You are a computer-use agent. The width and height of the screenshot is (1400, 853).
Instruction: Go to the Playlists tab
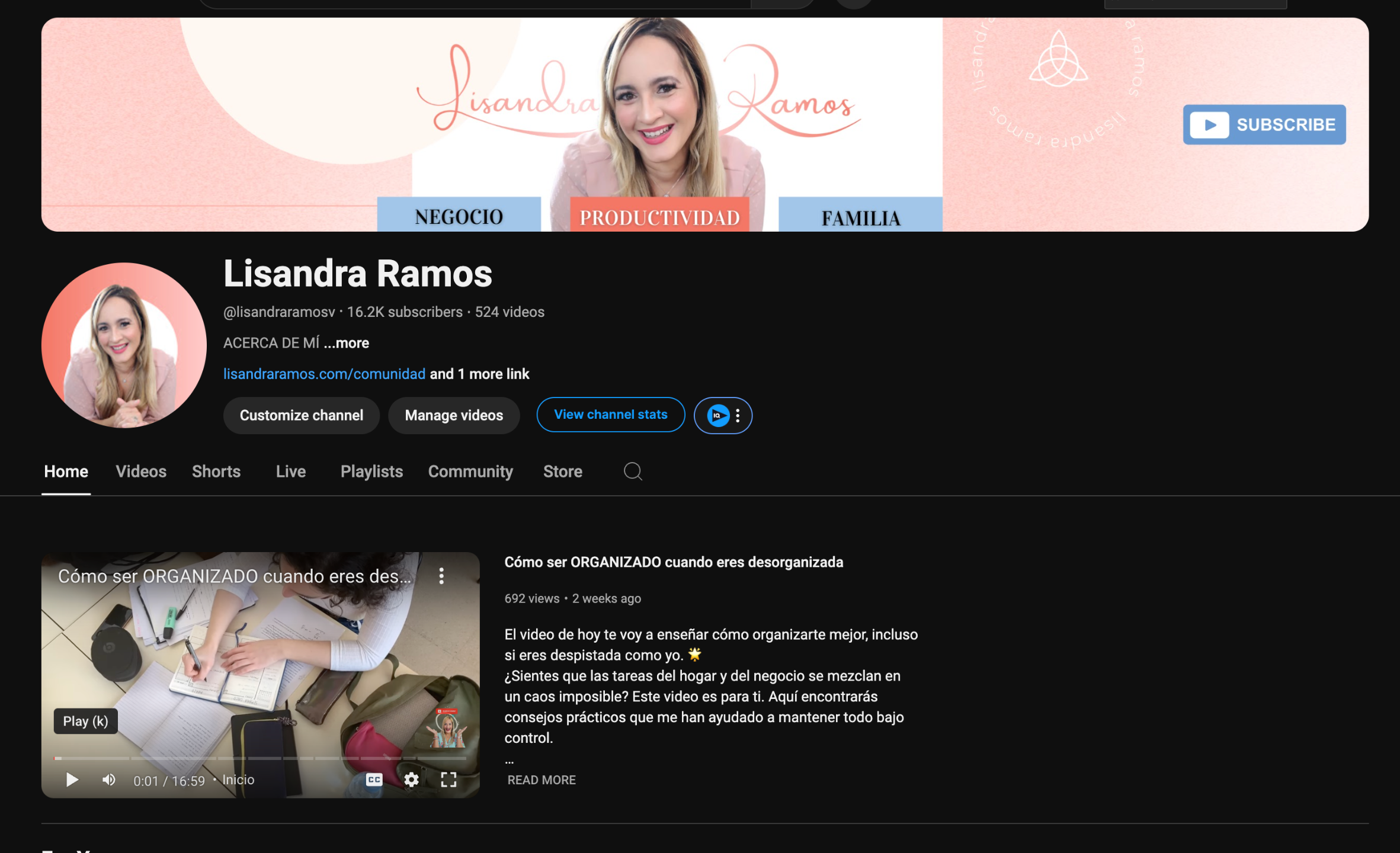coord(371,472)
